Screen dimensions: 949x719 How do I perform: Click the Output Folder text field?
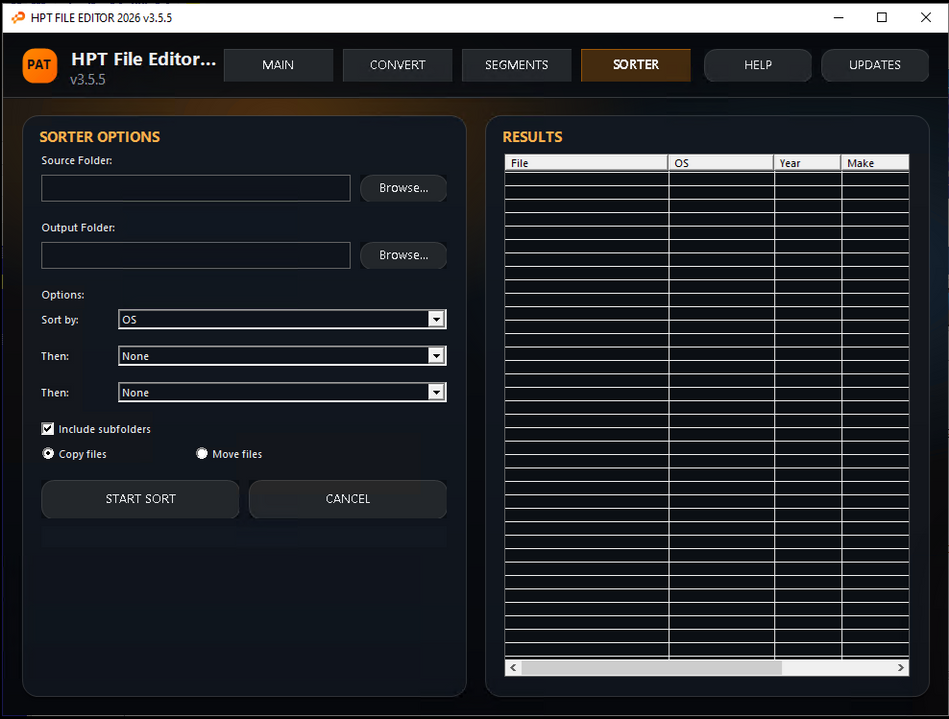click(x=196, y=255)
